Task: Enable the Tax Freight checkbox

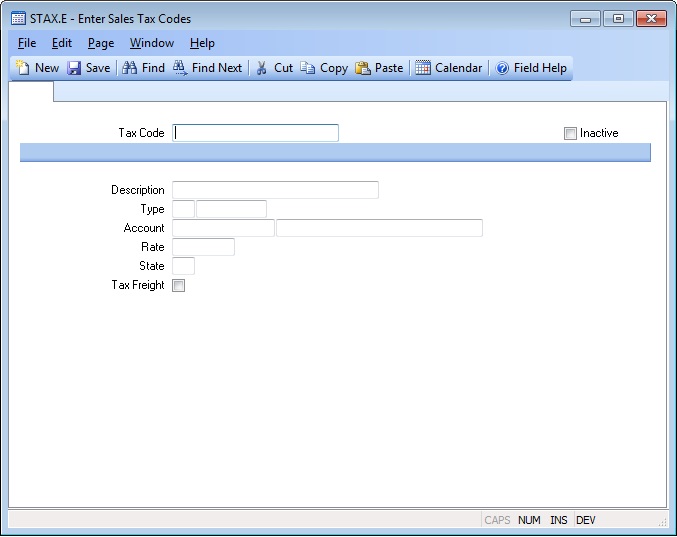Action: (178, 285)
